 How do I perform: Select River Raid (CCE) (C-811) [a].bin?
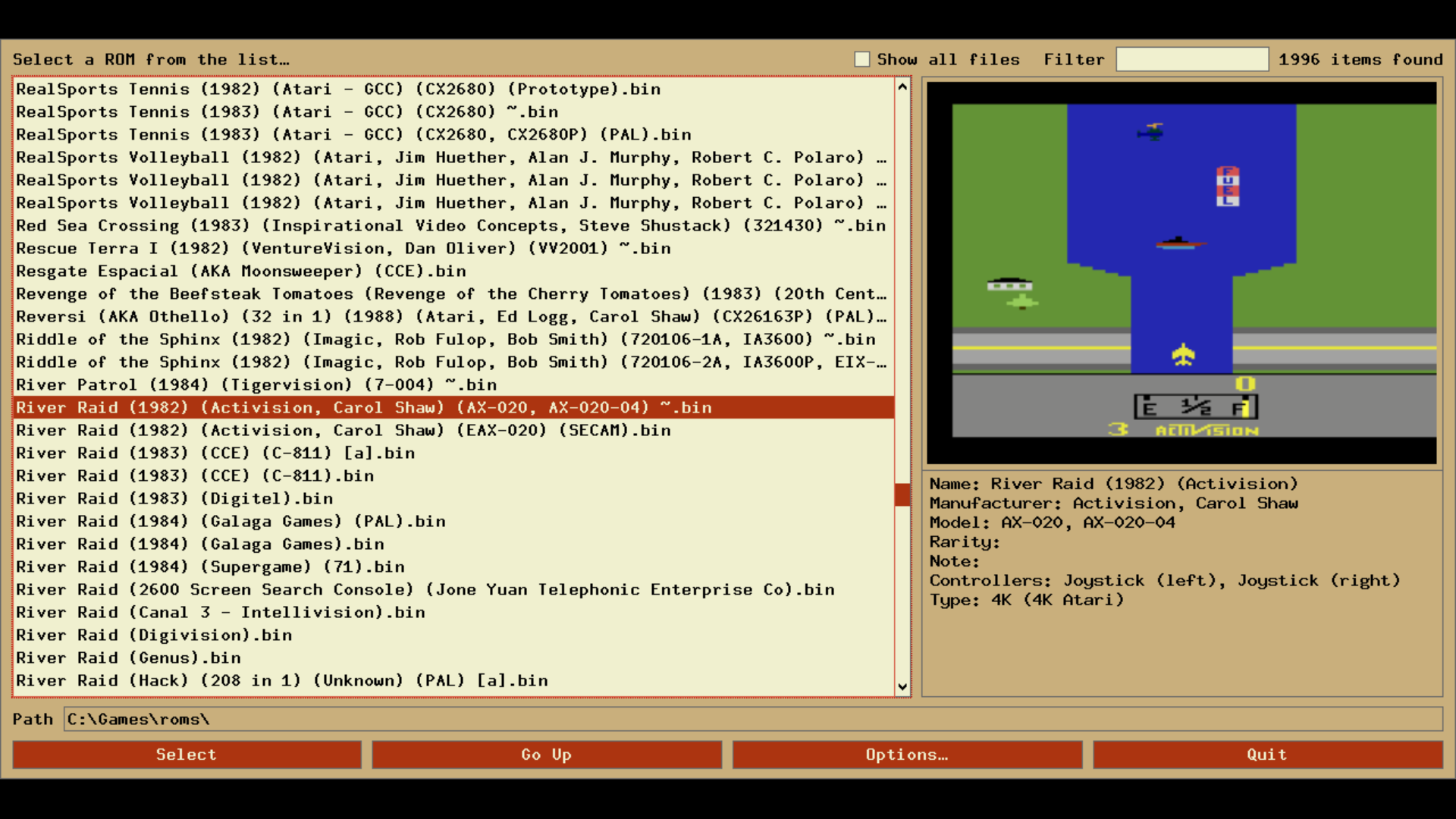point(453,453)
